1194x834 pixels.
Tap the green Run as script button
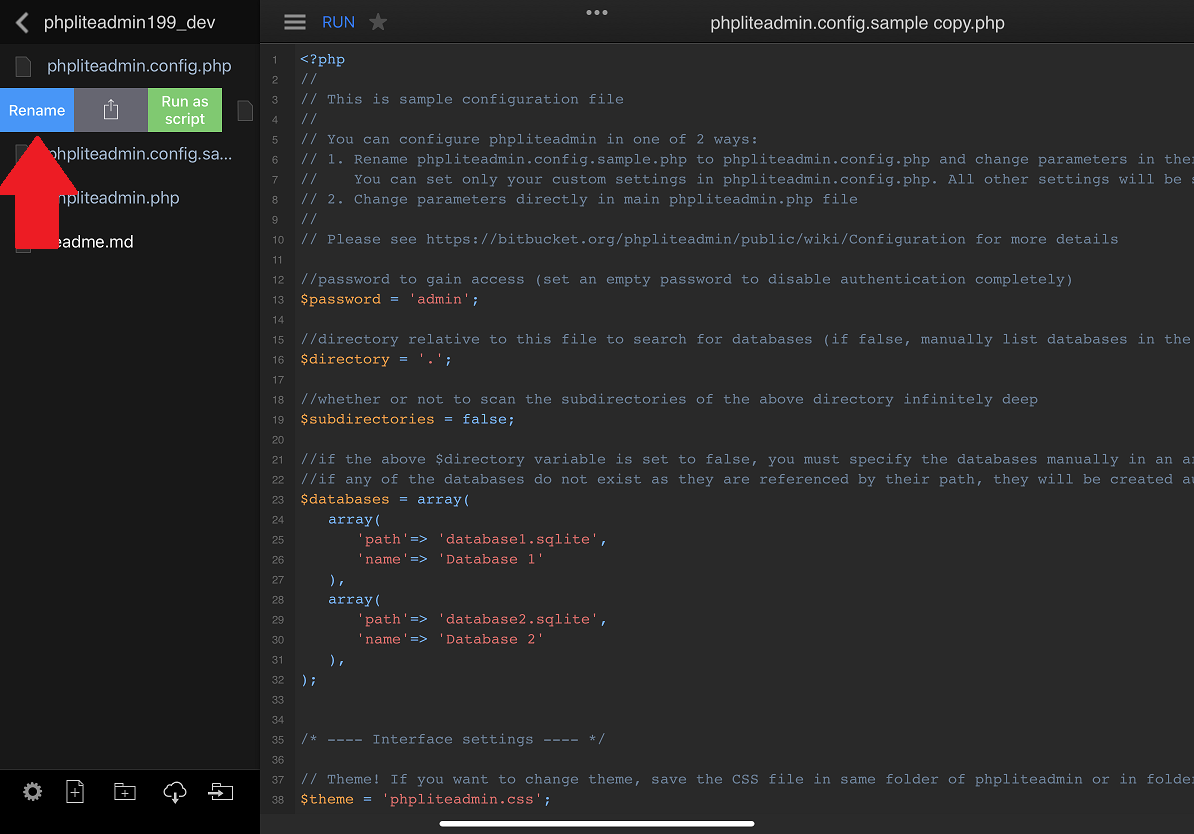click(x=185, y=110)
